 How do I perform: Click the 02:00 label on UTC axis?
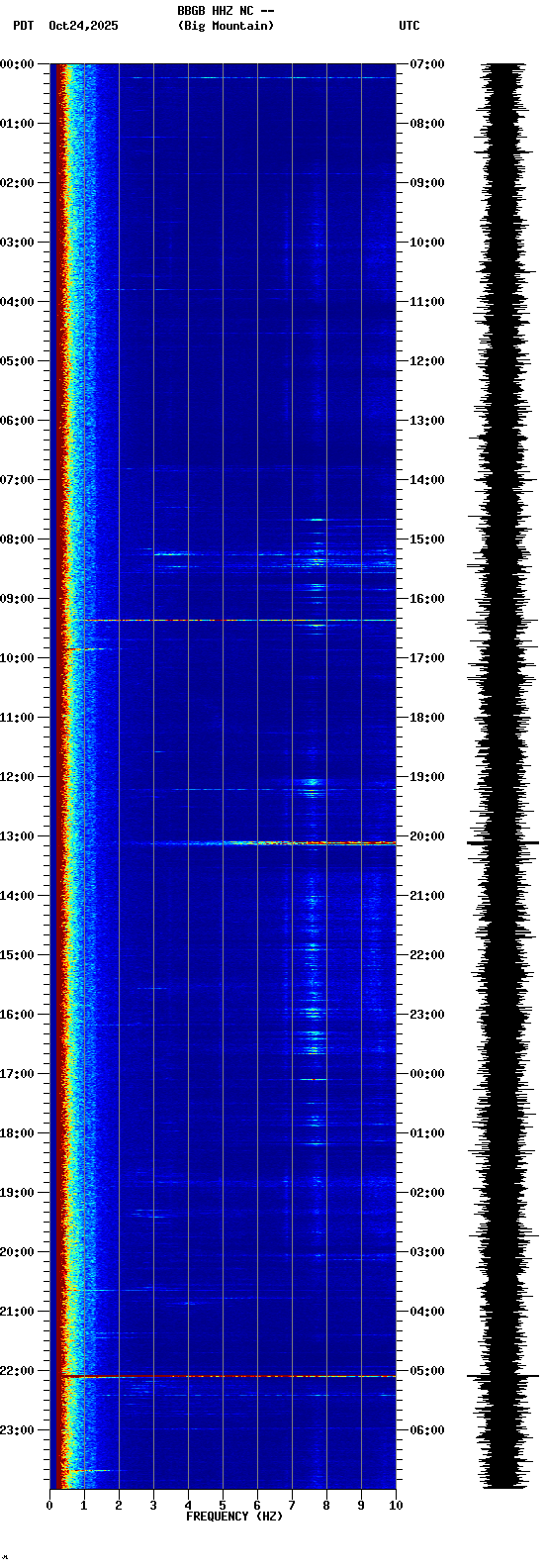tap(427, 1193)
